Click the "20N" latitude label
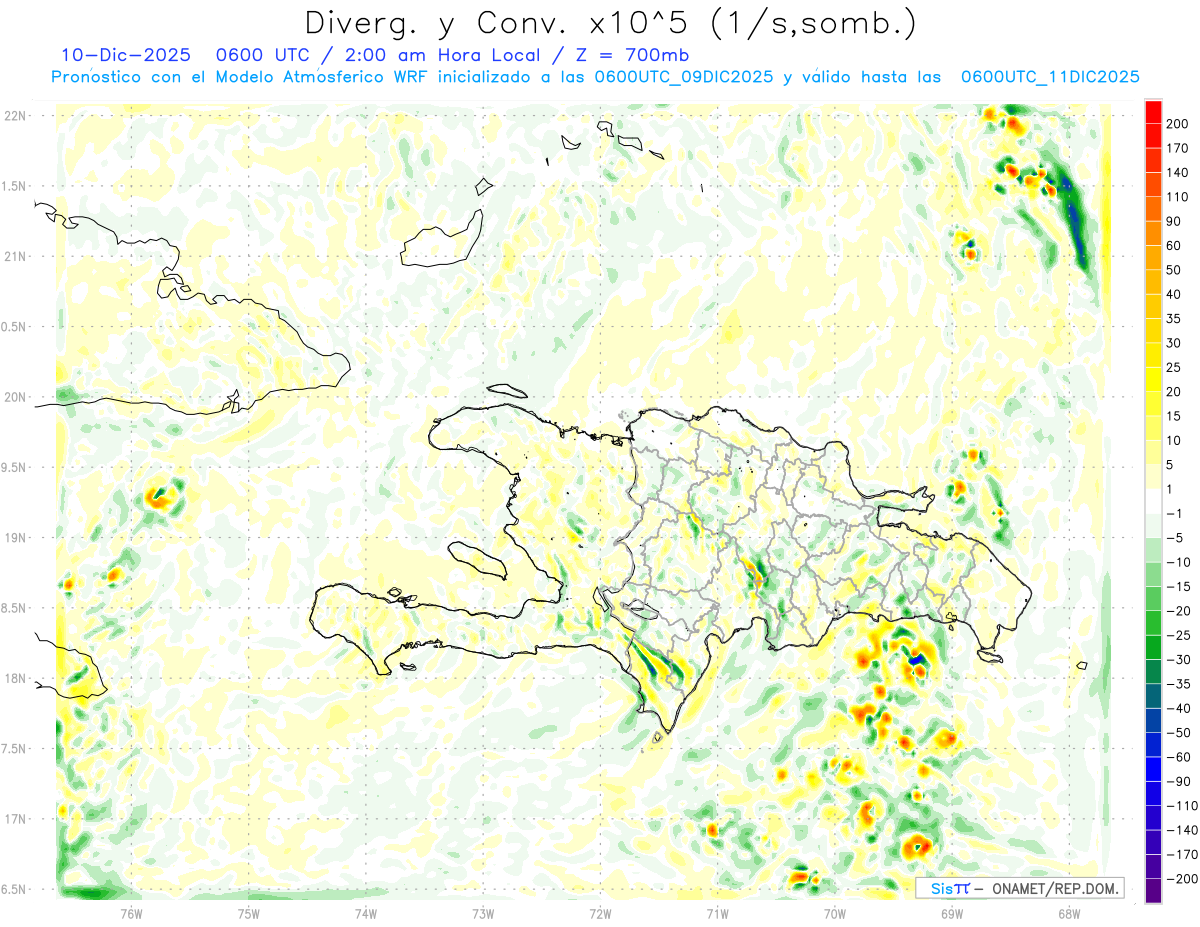 coord(15,397)
